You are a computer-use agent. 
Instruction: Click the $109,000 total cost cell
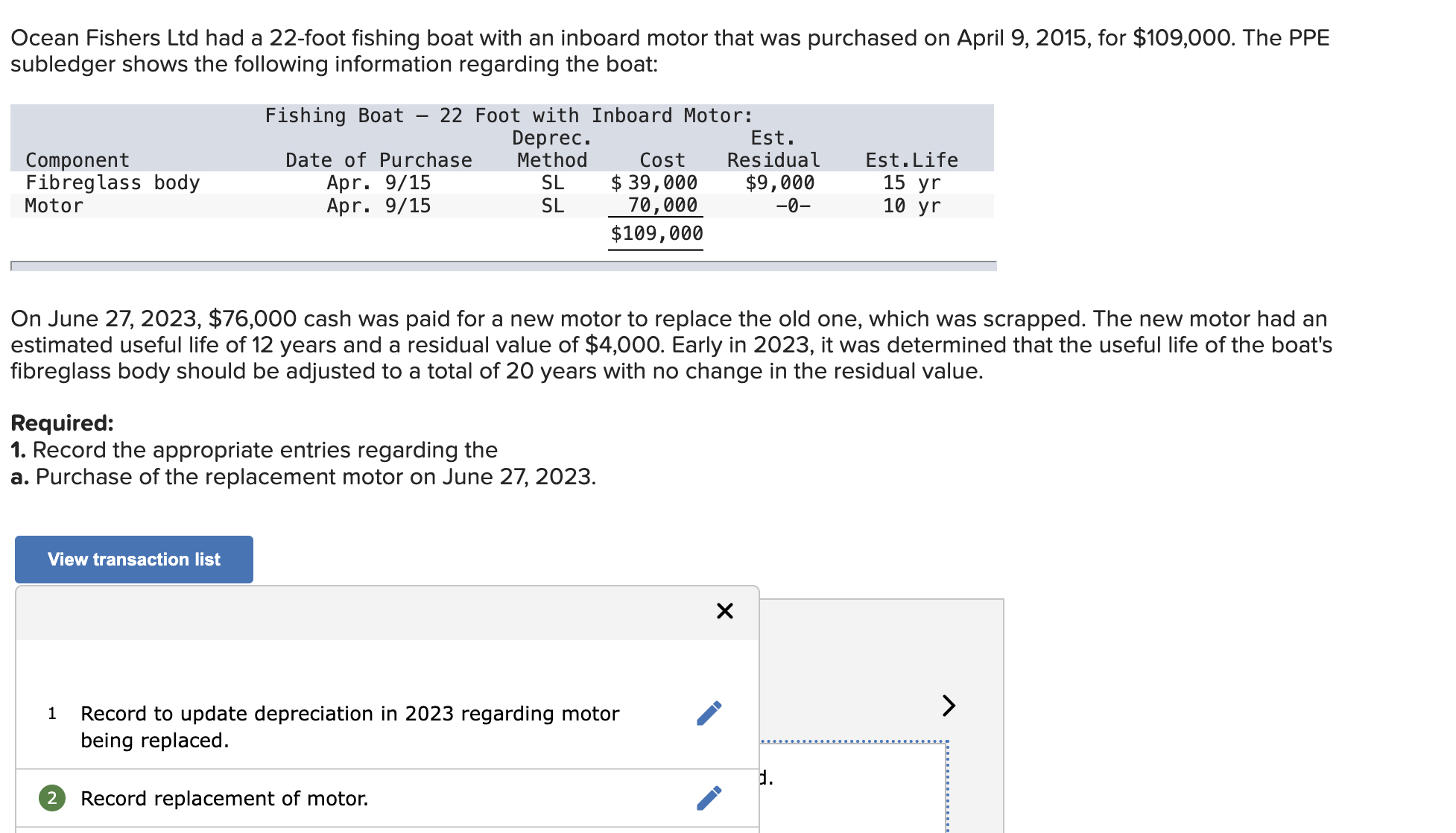[656, 234]
